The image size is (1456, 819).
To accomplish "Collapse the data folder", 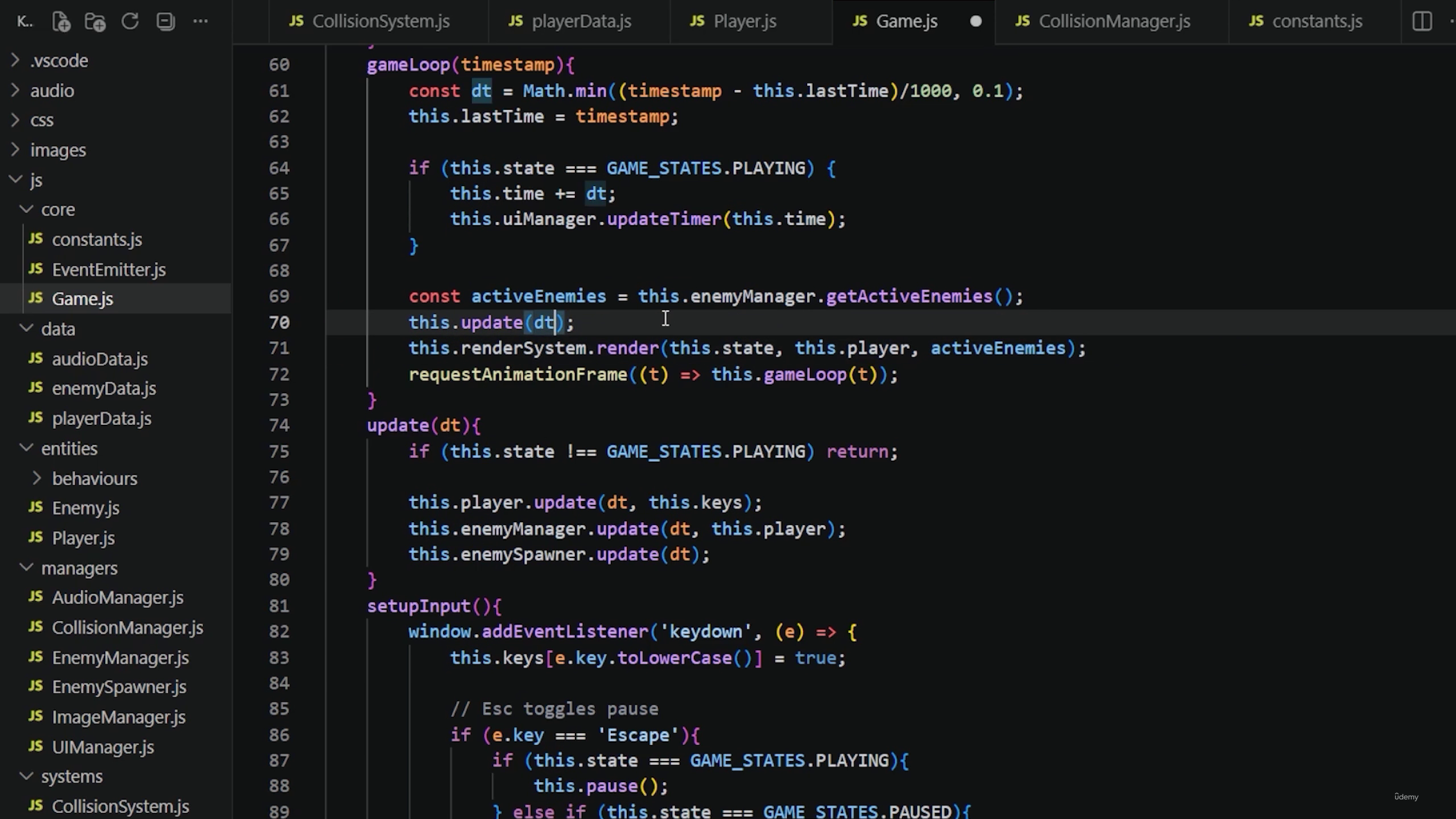I will 115,329.
